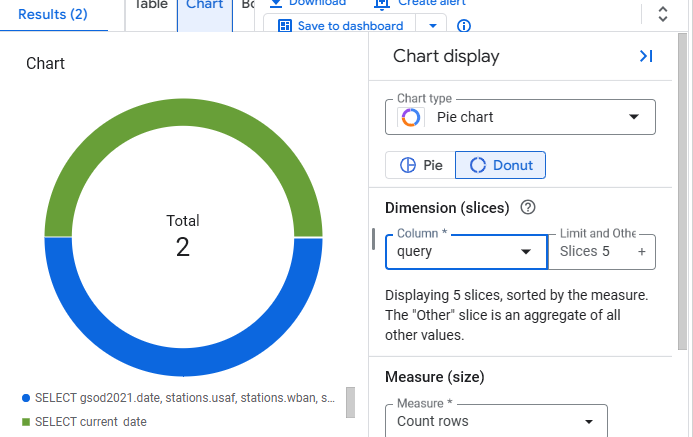Click the pie chart type color ring icon

(x=411, y=118)
